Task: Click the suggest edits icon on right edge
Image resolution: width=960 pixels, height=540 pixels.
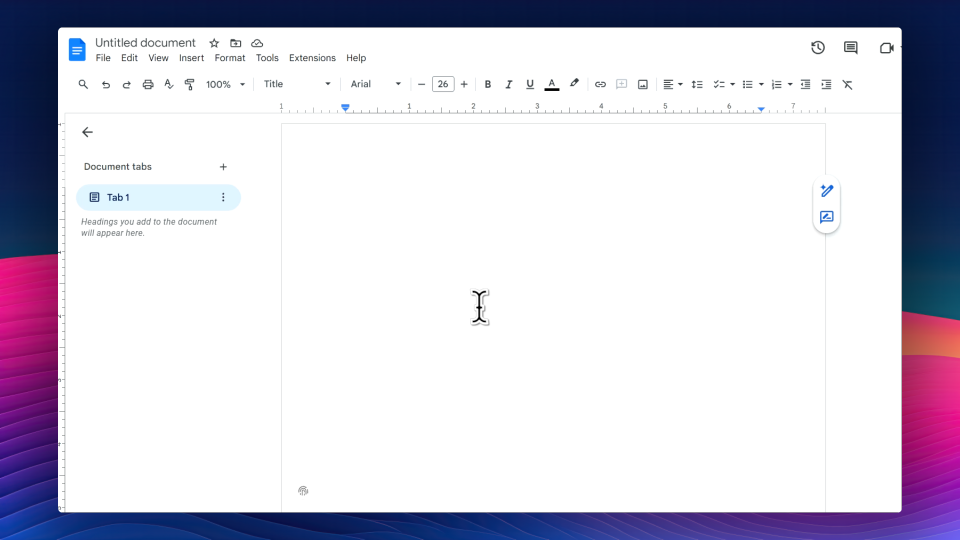Action: click(x=827, y=217)
